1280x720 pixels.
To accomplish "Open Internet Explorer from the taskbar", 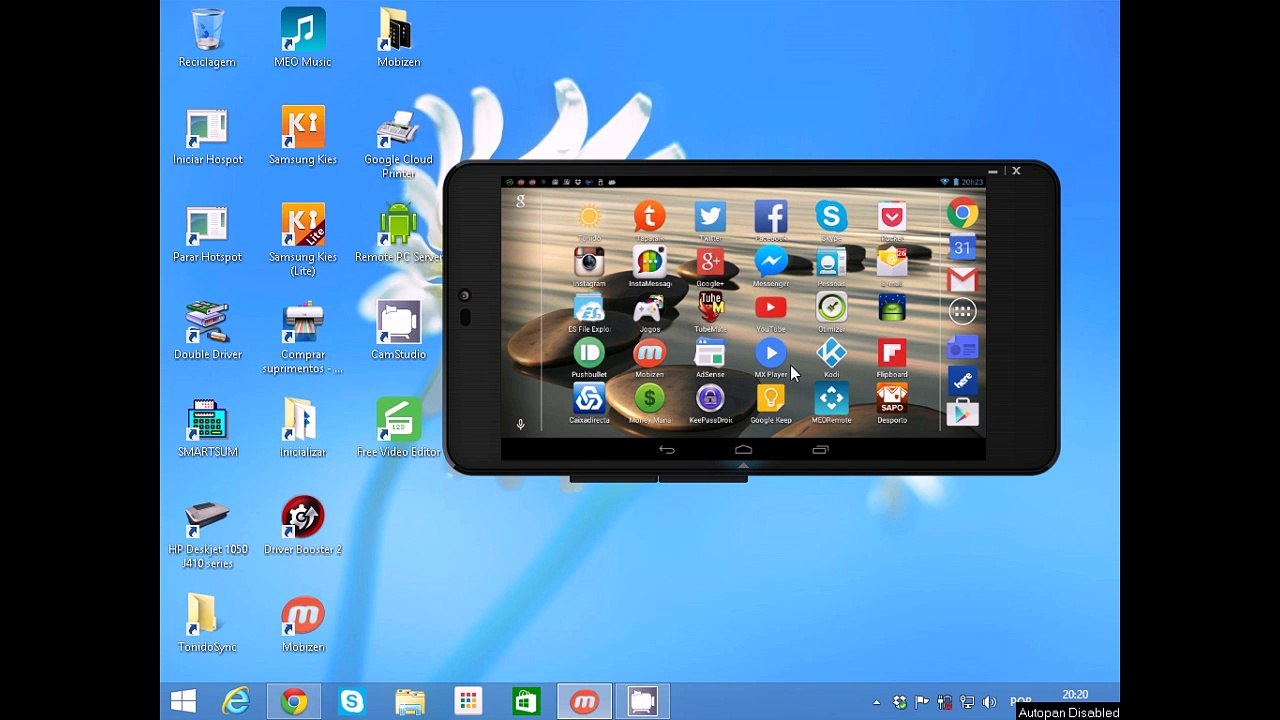I will pyautogui.click(x=236, y=702).
